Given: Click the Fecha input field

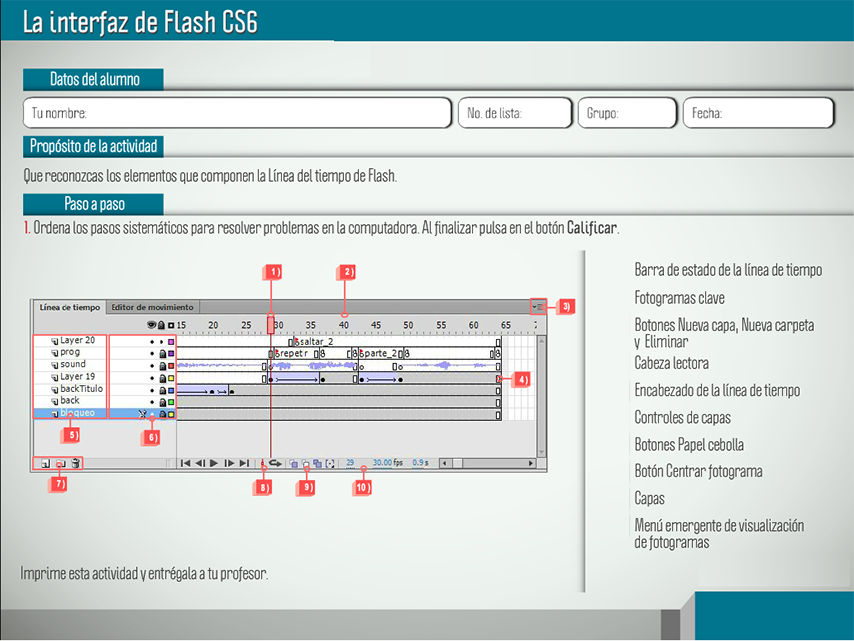Looking at the screenshot, I should click(758, 113).
